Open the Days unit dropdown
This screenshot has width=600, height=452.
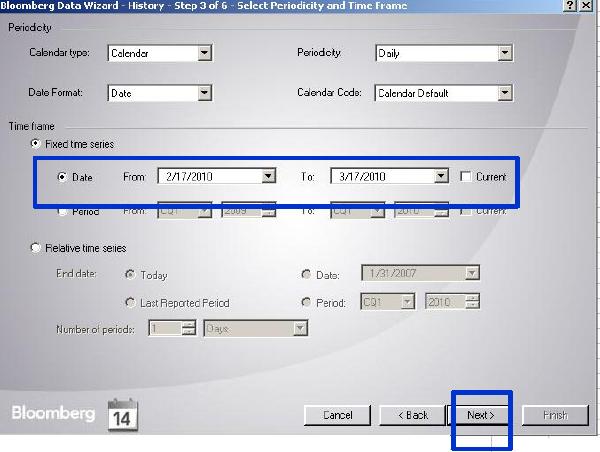coord(300,328)
